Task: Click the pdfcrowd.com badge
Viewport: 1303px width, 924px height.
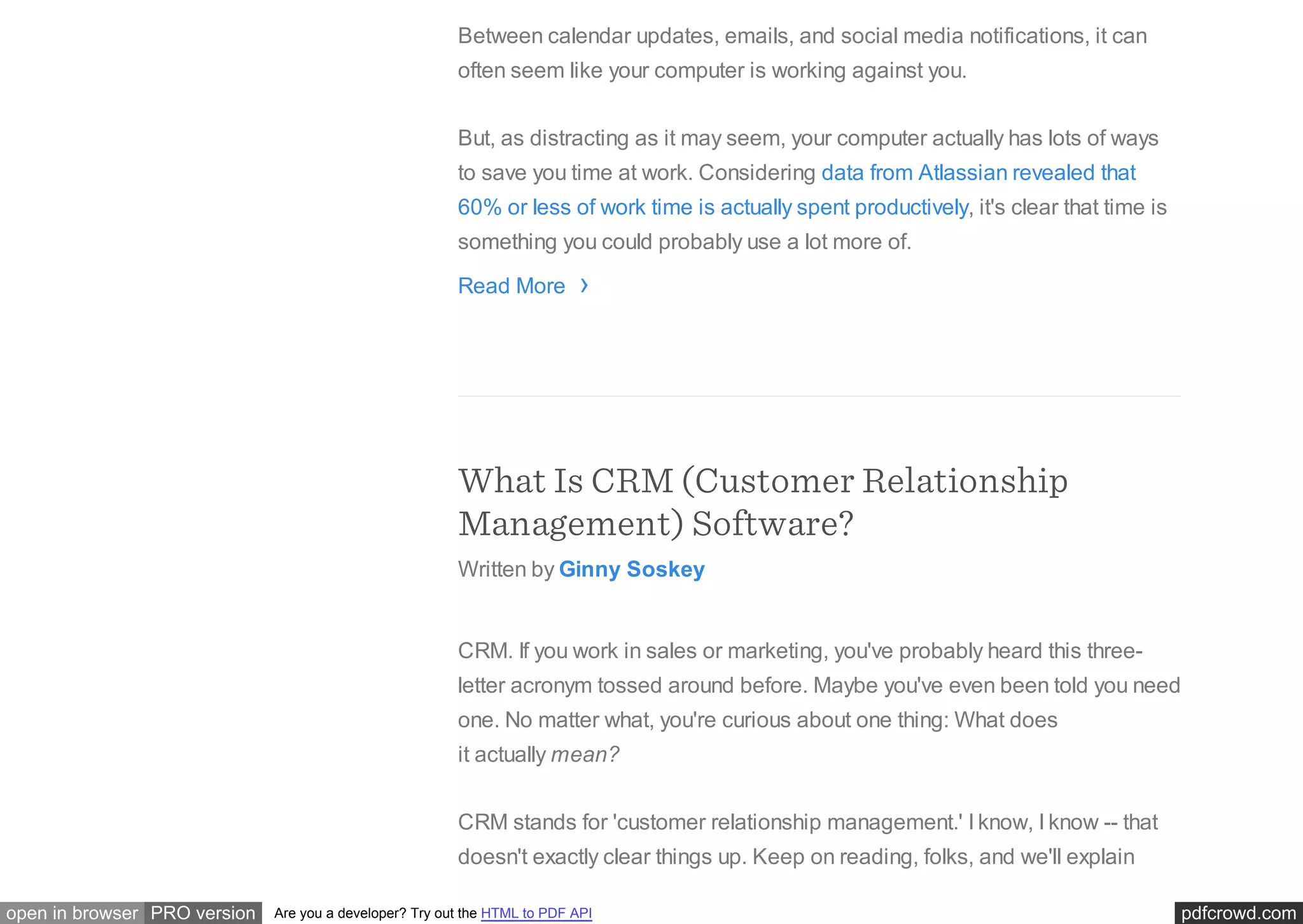Action: click(1237, 913)
